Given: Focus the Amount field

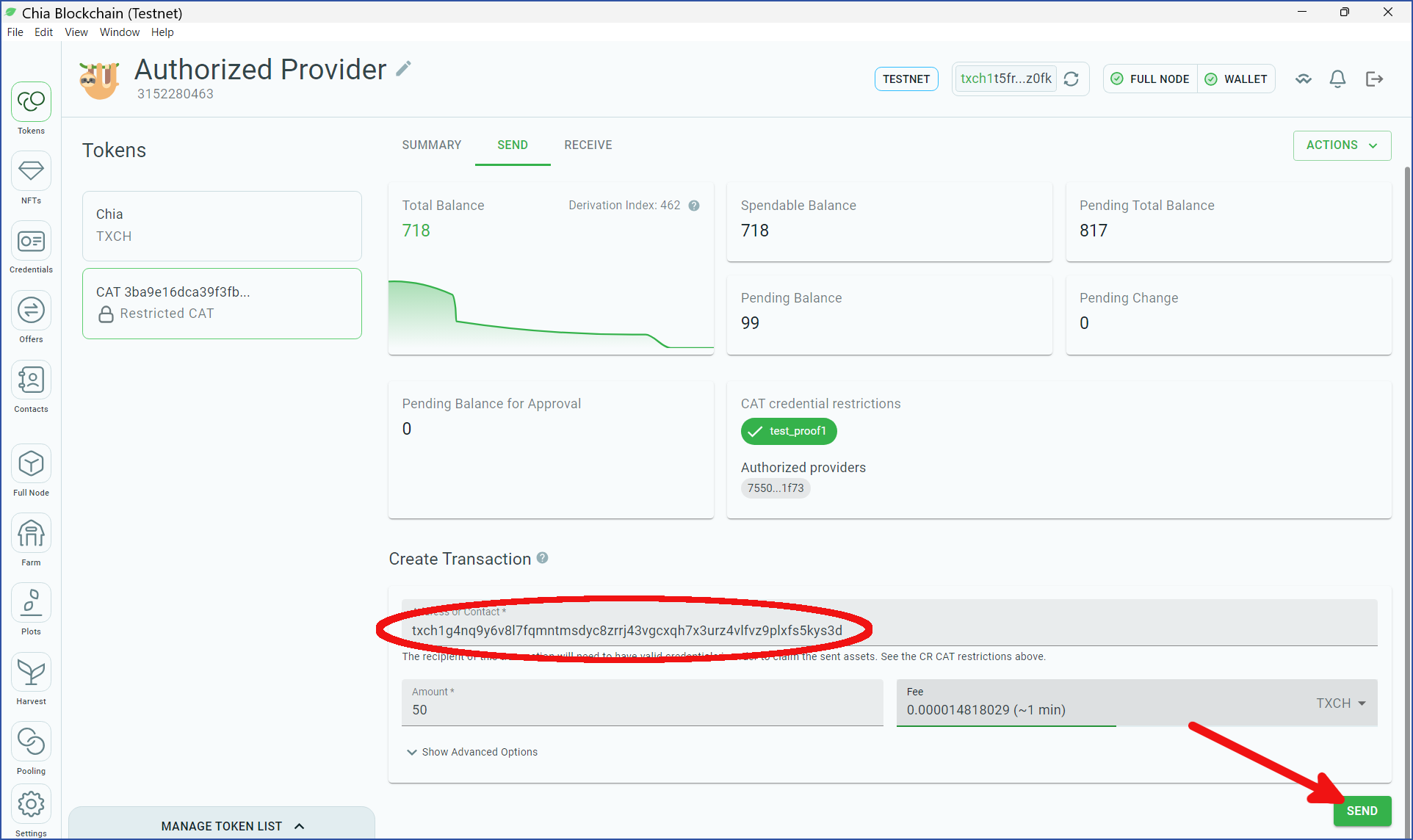Looking at the screenshot, I should (x=643, y=703).
